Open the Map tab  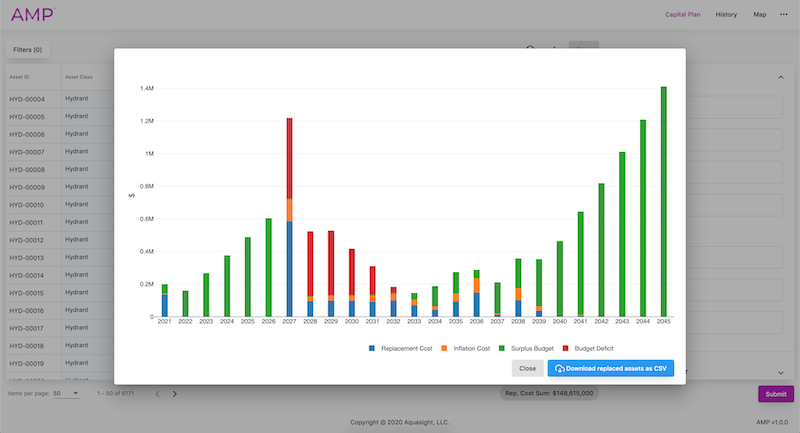760,15
